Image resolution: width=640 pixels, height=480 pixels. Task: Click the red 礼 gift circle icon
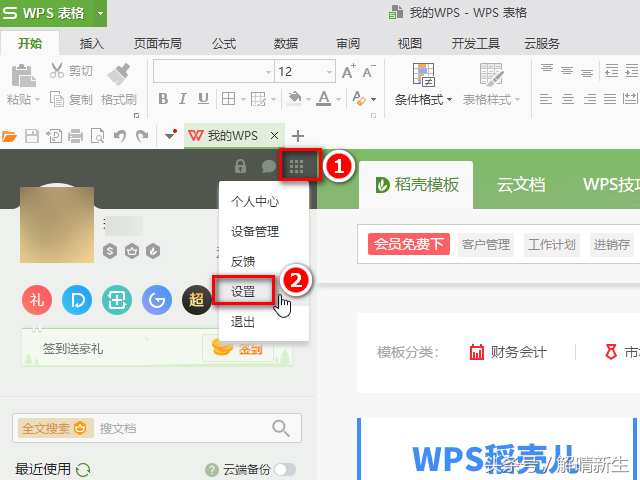click(37, 300)
